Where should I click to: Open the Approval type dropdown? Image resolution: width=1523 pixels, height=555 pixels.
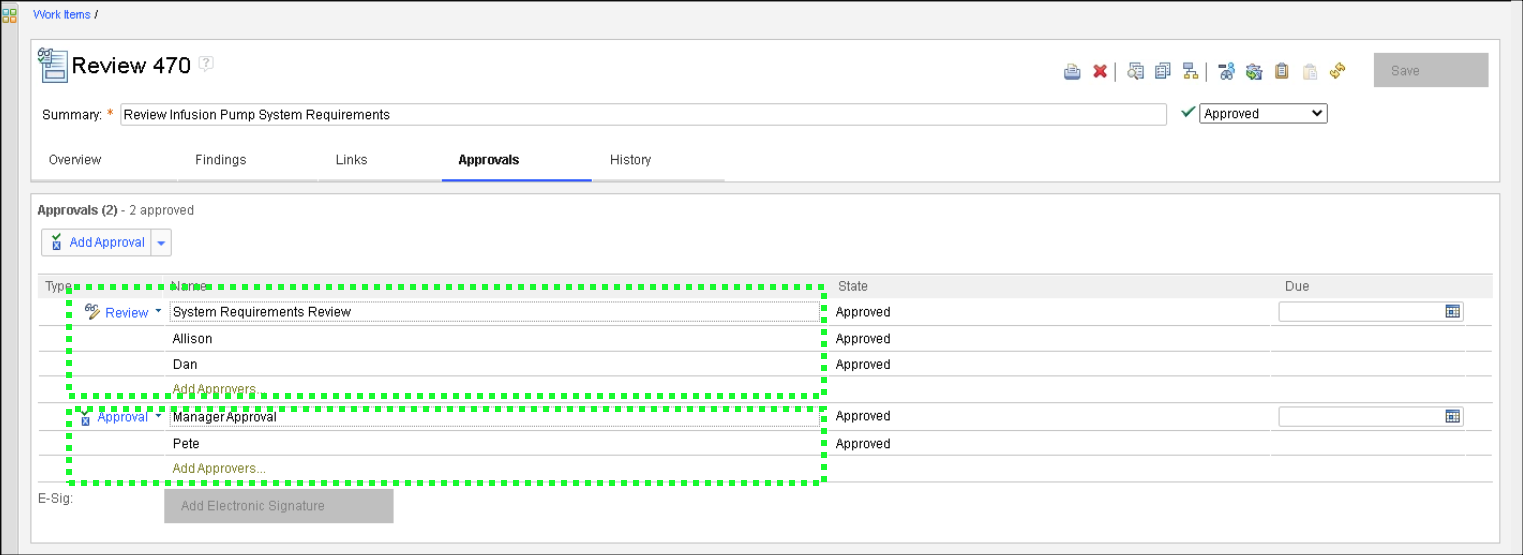pos(158,417)
